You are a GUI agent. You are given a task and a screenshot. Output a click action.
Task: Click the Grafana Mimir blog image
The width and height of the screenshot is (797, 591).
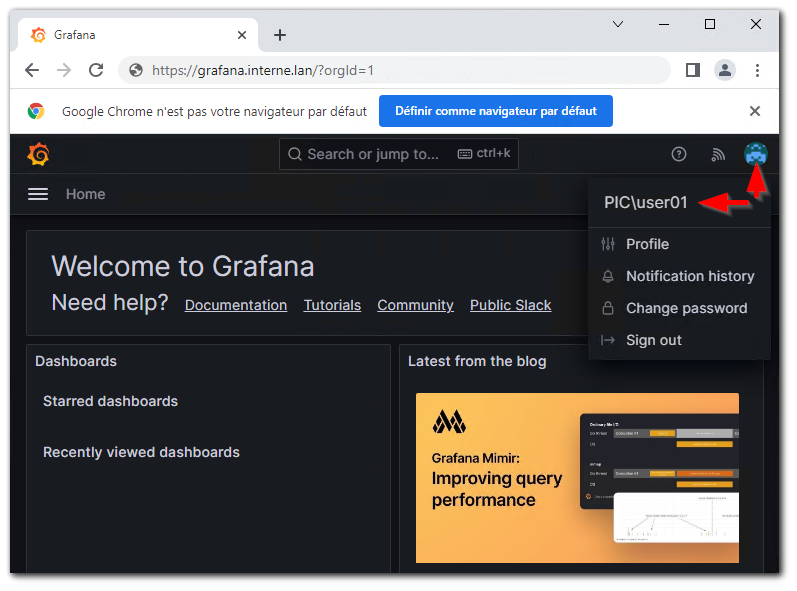click(x=577, y=478)
